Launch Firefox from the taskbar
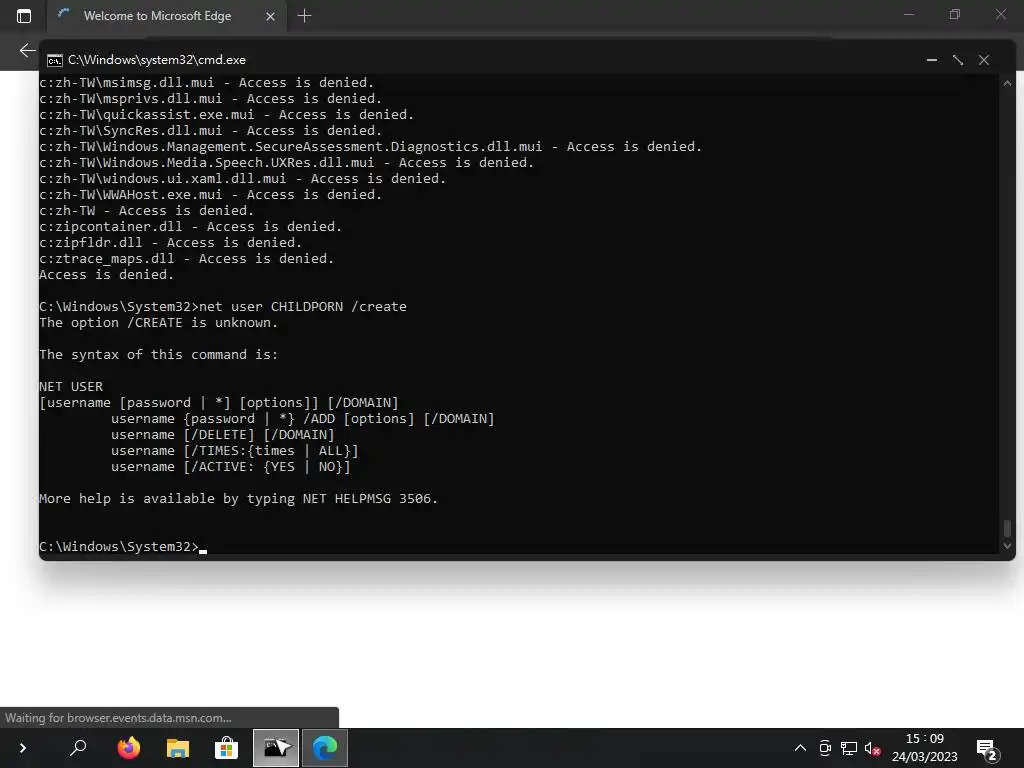Image resolution: width=1024 pixels, height=768 pixels. (129, 748)
